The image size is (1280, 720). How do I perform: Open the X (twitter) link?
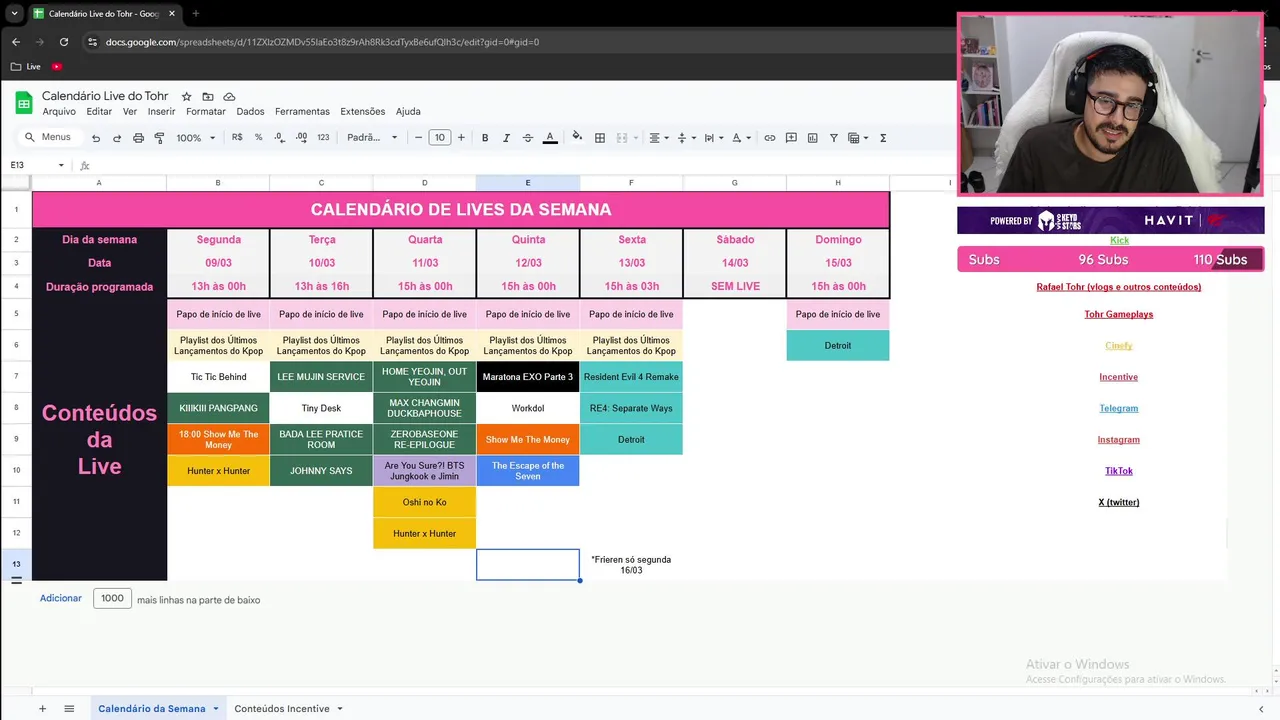click(x=1119, y=502)
